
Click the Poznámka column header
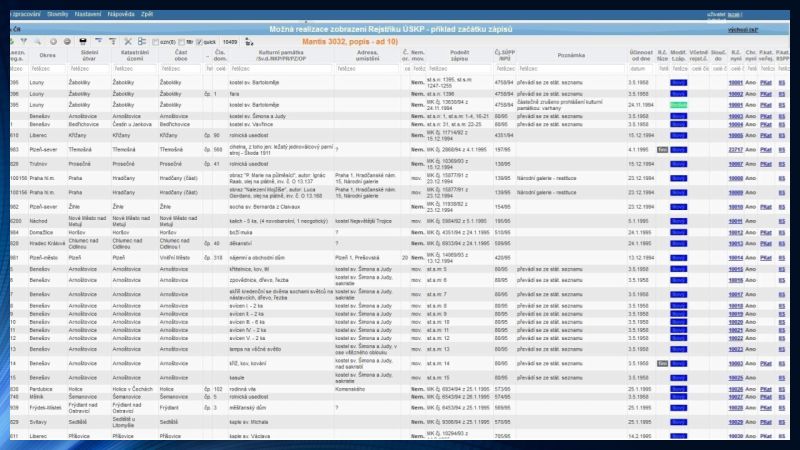pos(571,55)
